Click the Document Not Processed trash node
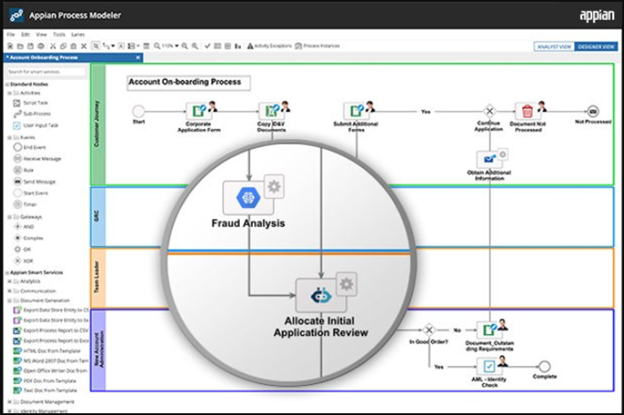The height and width of the screenshot is (415, 624). [x=528, y=111]
